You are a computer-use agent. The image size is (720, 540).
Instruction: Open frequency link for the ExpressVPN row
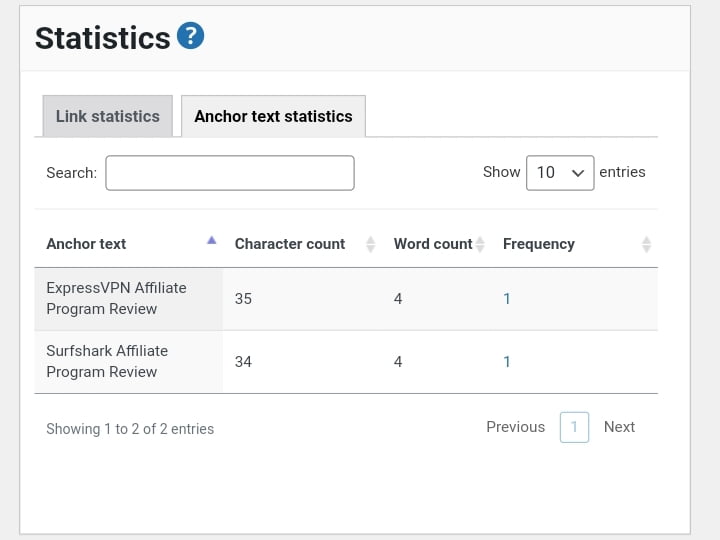(506, 299)
